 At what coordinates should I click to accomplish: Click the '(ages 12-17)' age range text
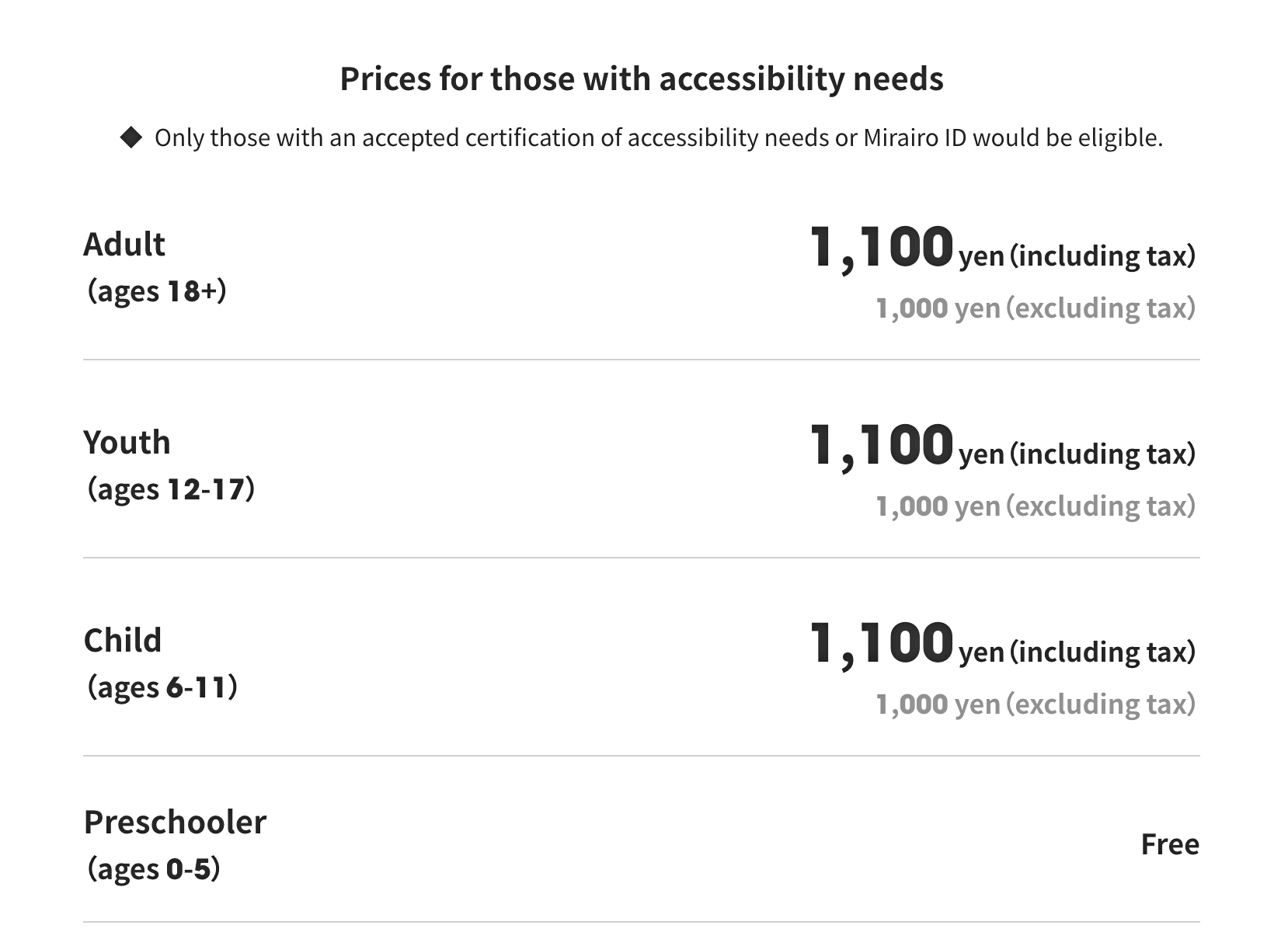[171, 489]
